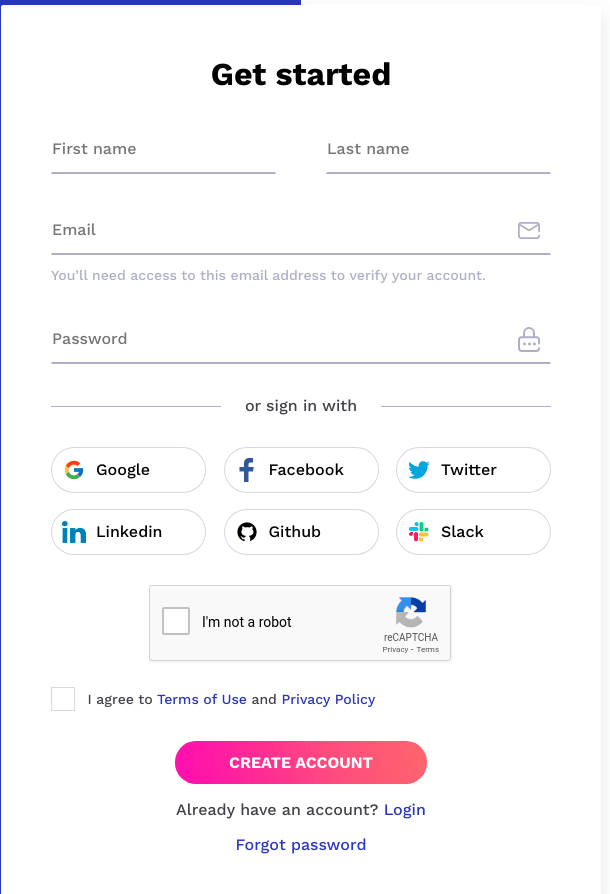Image resolution: width=610 pixels, height=894 pixels.
Task: Click the Twitter bird icon
Action: (419, 470)
